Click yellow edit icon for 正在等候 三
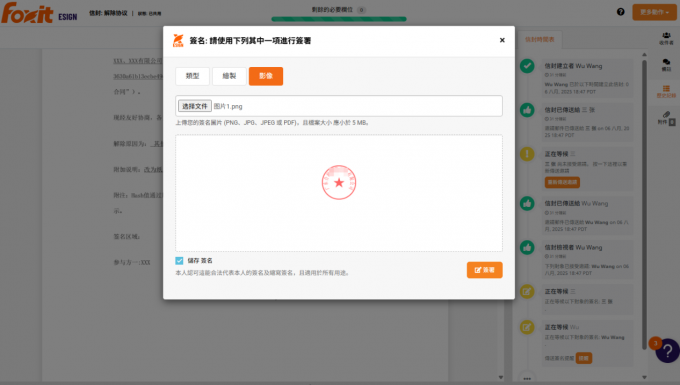Image resolution: width=680 pixels, height=385 pixels. pos(527,291)
